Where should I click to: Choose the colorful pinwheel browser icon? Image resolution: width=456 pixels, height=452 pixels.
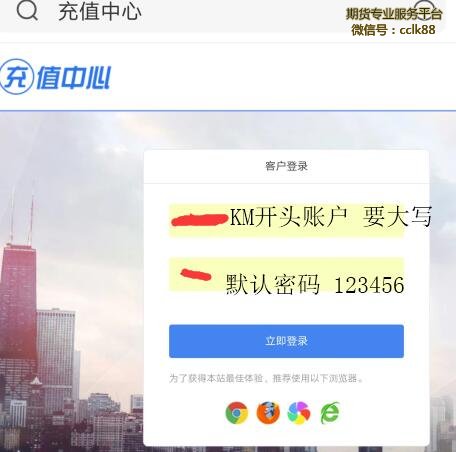pyautogui.click(x=299, y=413)
